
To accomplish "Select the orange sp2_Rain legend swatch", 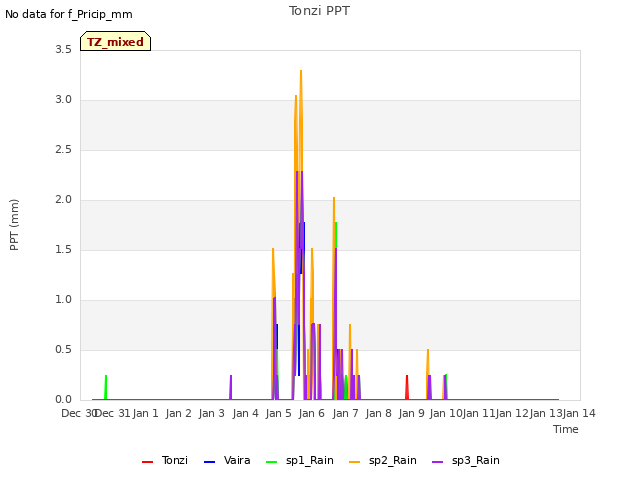I will [x=355, y=462].
